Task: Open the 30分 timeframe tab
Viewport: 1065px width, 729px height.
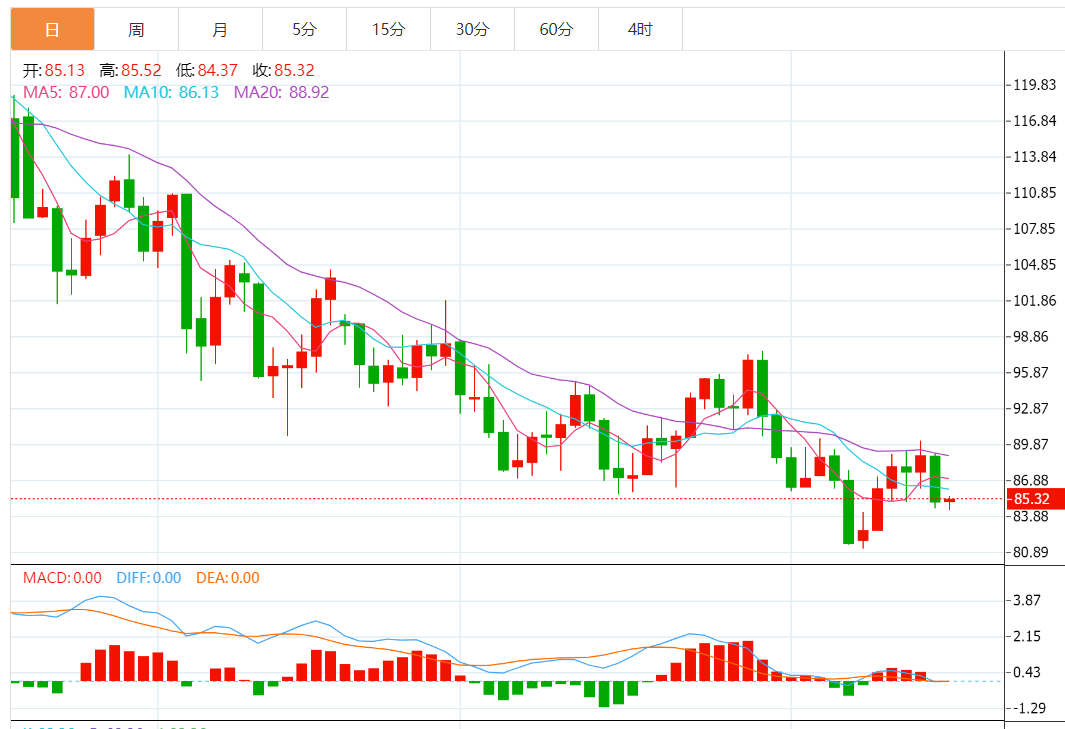Action: [473, 29]
